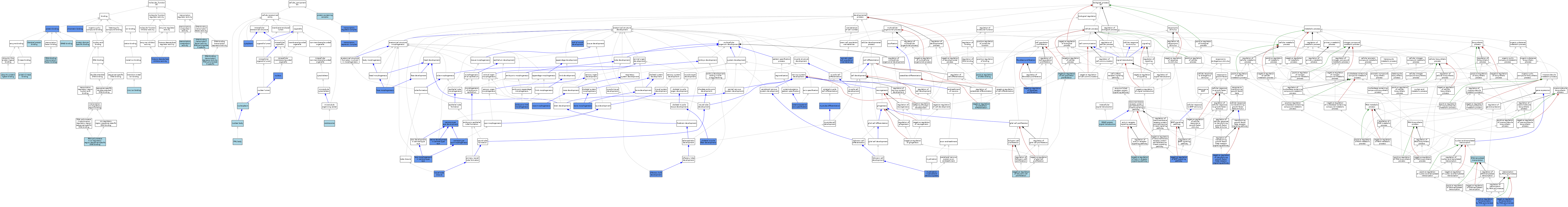Select the 'zinc ion binding' node
Screen dimensions: 1568x207
click(x=134, y=90)
